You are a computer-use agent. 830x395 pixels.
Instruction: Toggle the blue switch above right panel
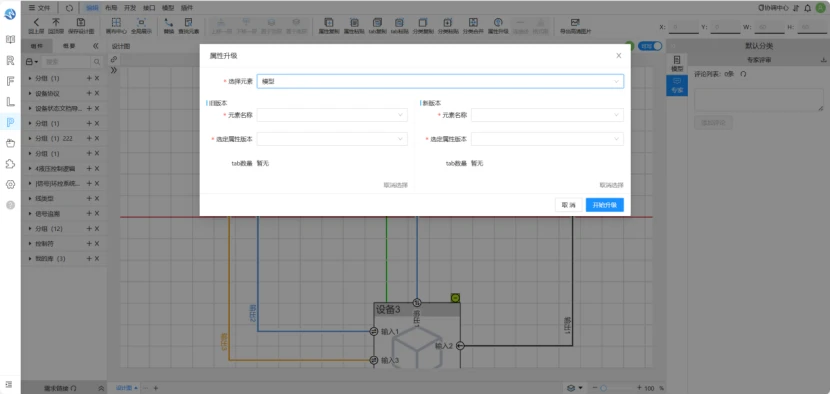point(649,46)
